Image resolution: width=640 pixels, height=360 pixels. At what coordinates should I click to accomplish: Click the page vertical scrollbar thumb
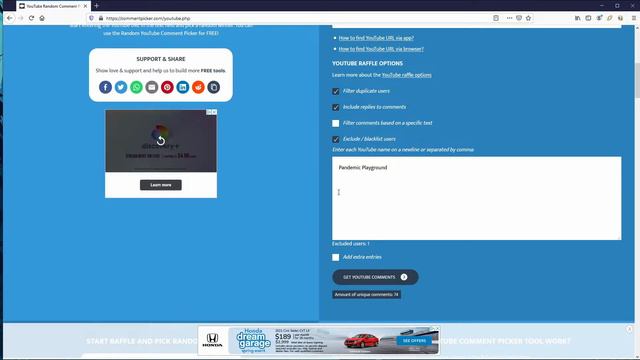pos(637,81)
